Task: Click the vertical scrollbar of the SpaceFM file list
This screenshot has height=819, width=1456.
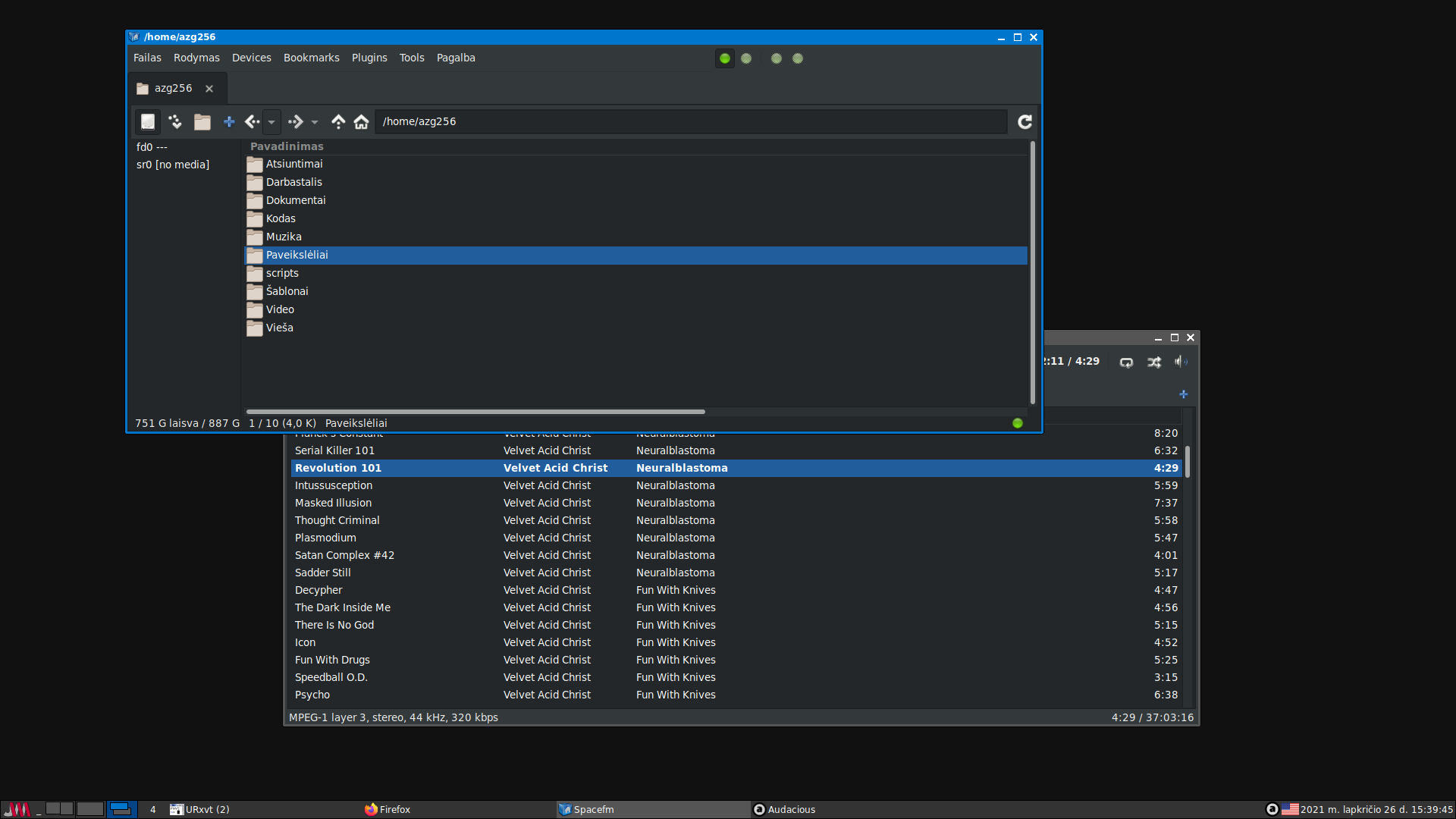Action: point(1032,273)
